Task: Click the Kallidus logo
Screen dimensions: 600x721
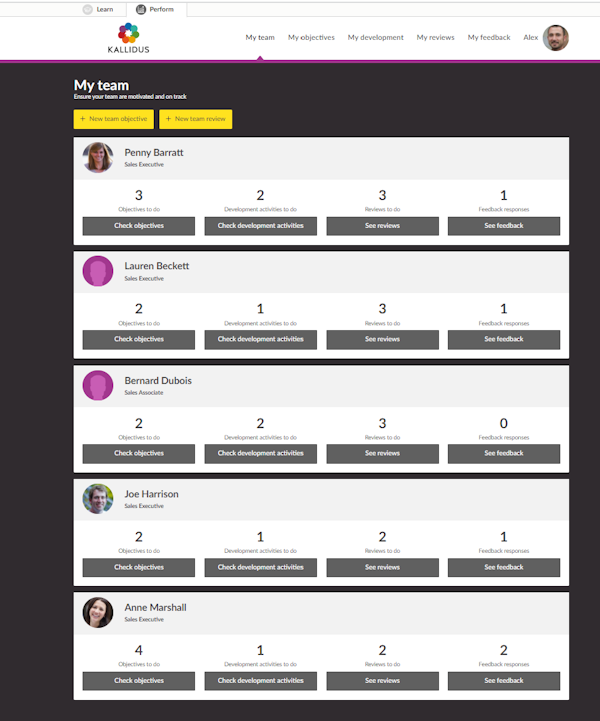Action: (128, 38)
